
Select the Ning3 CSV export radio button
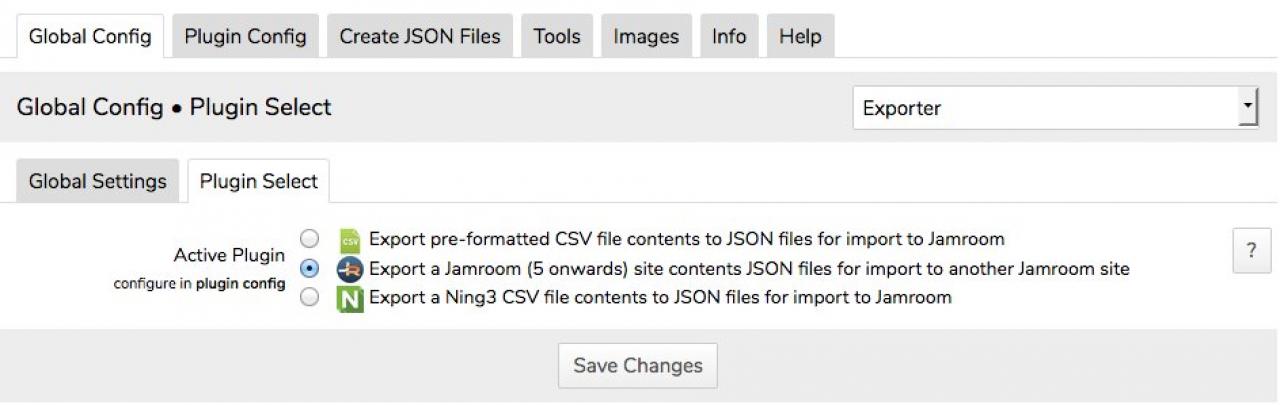[310, 297]
